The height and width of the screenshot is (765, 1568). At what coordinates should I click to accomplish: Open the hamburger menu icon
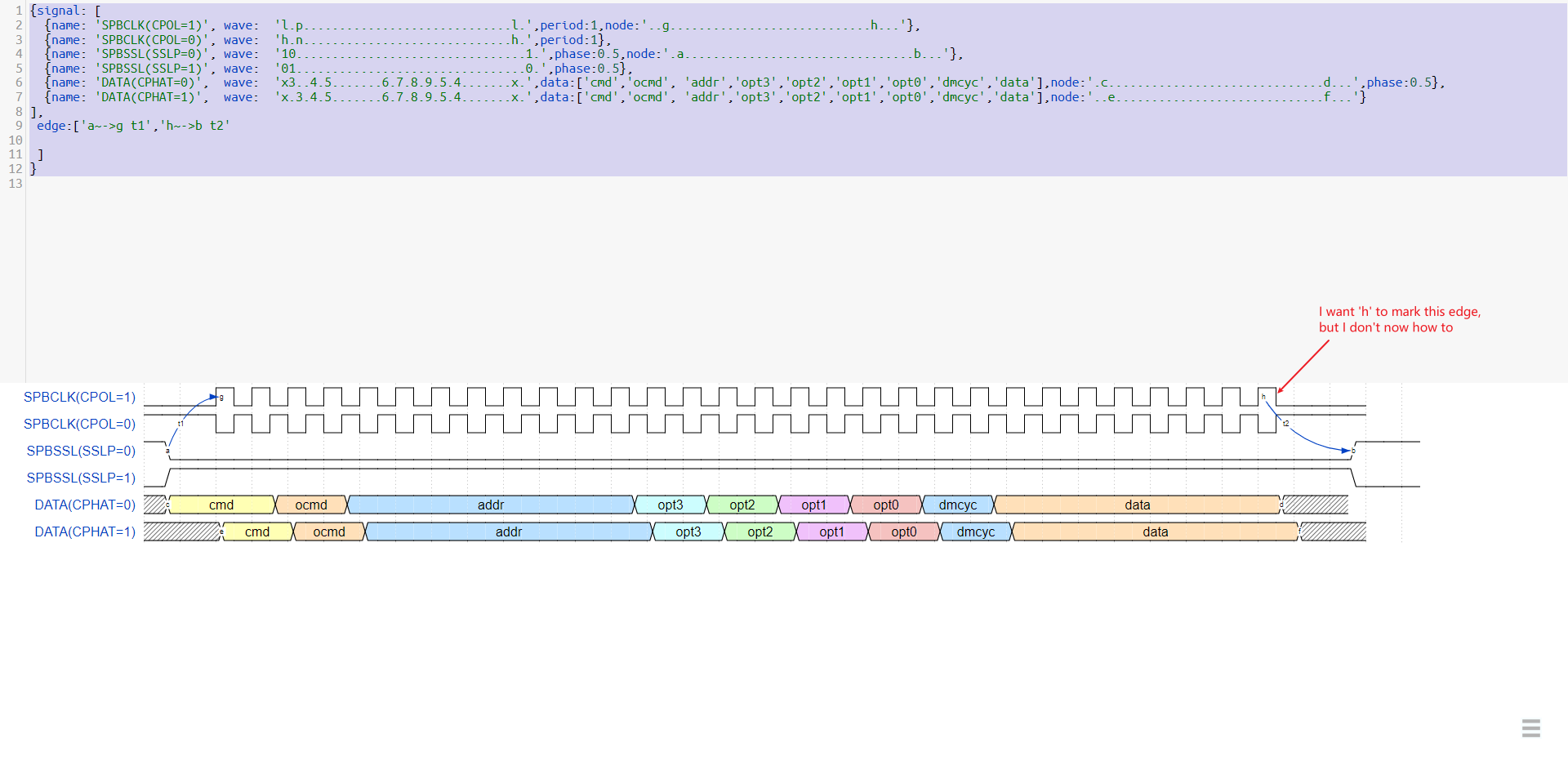1530,727
